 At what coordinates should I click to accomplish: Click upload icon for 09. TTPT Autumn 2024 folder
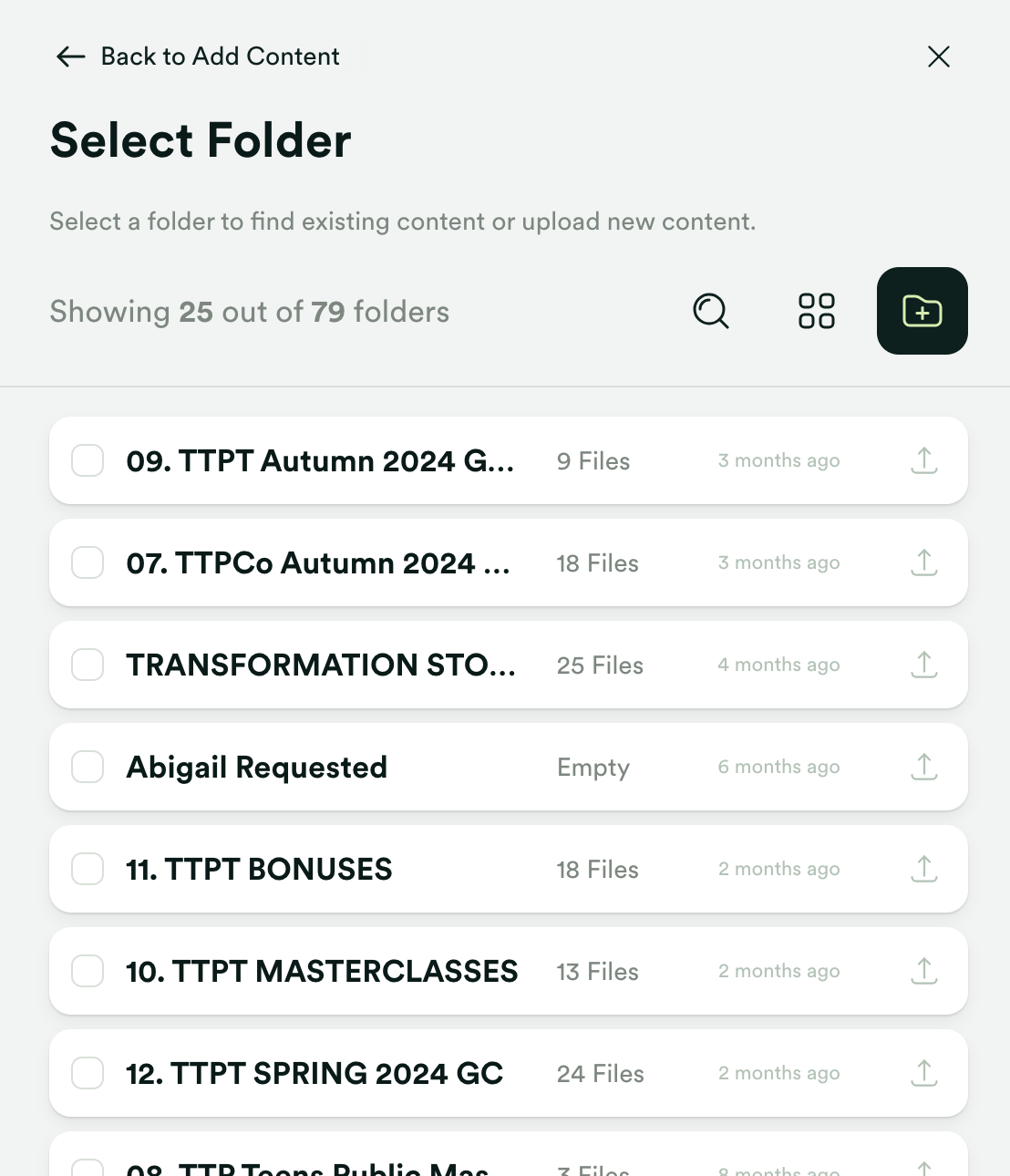923,460
